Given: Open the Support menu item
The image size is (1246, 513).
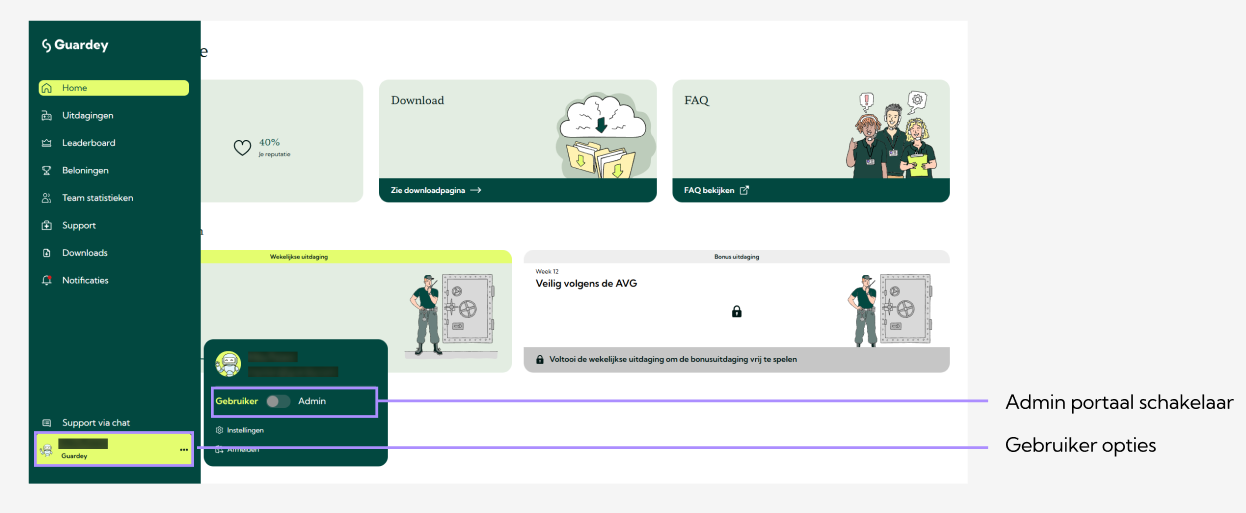Looking at the screenshot, I should (79, 226).
